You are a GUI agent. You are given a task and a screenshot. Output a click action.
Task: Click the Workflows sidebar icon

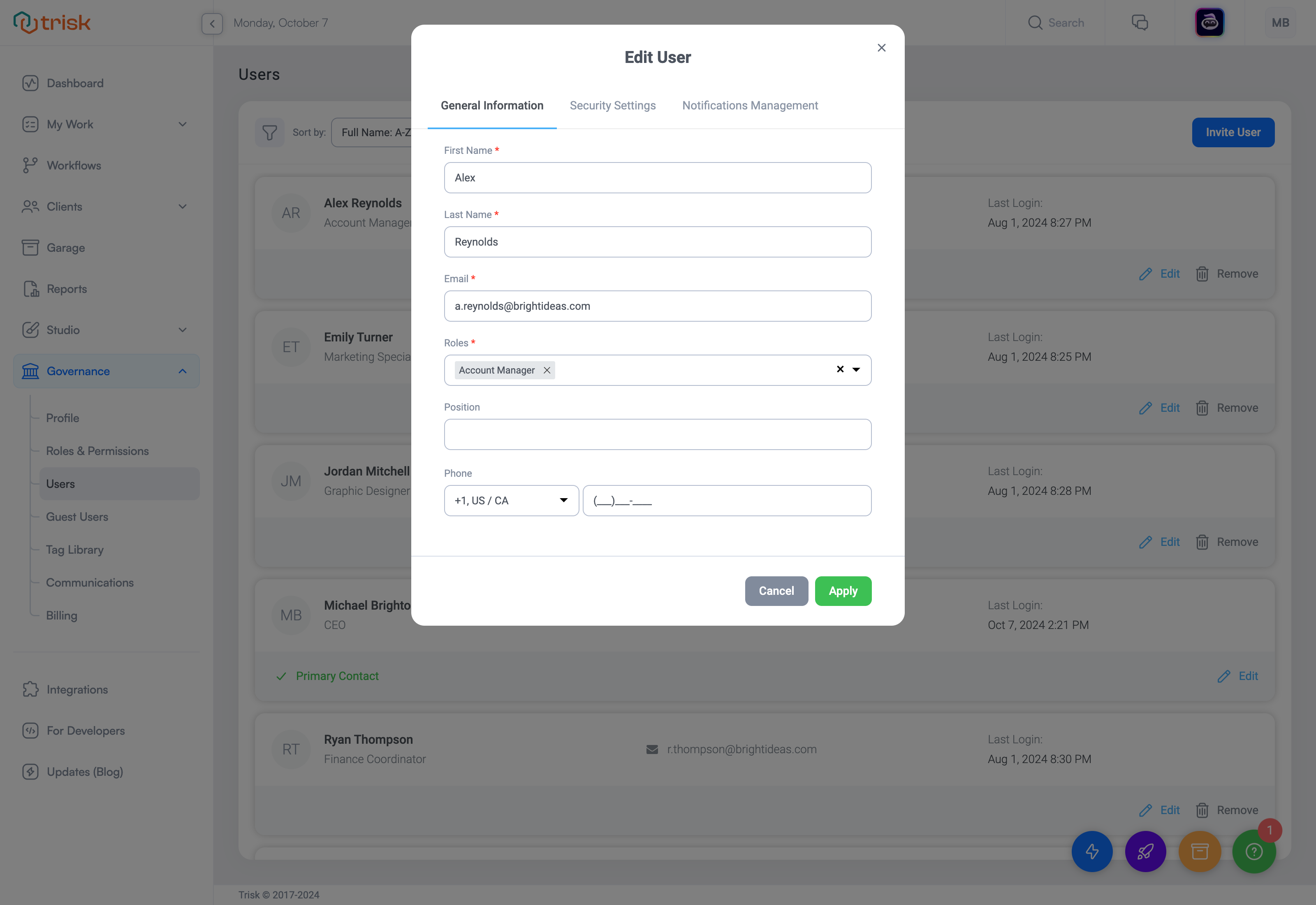tap(29, 165)
